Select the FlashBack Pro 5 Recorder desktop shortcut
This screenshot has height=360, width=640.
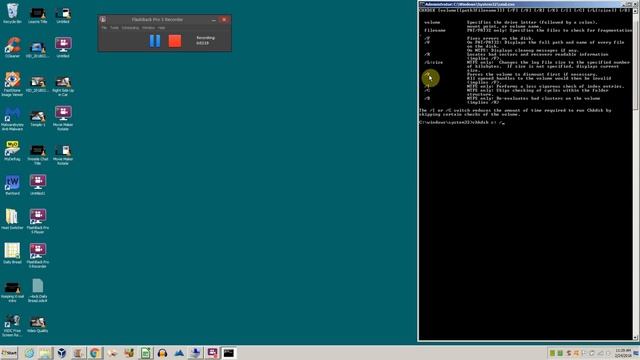(x=38, y=256)
